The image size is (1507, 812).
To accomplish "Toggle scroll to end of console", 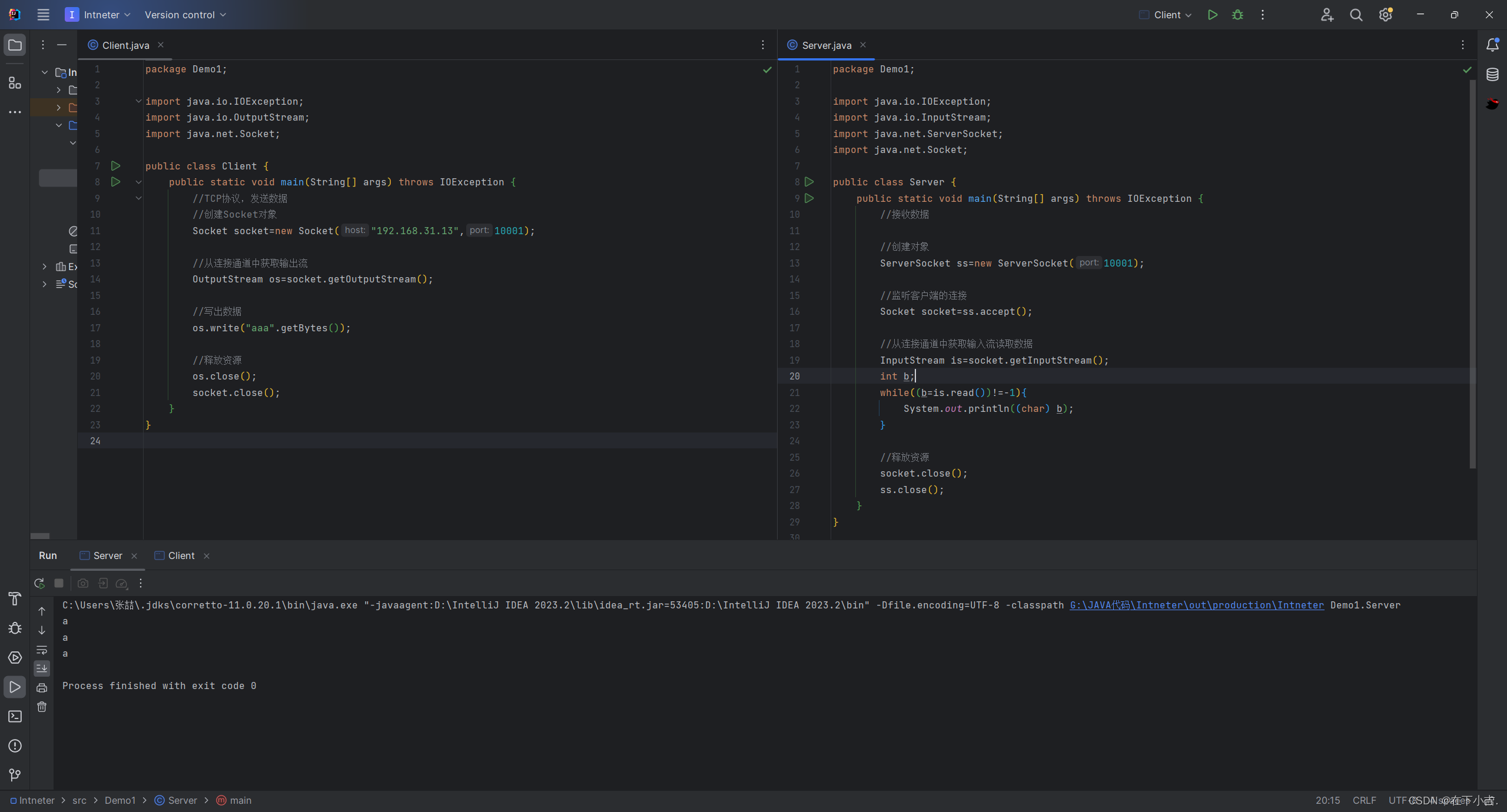I will coord(42,668).
